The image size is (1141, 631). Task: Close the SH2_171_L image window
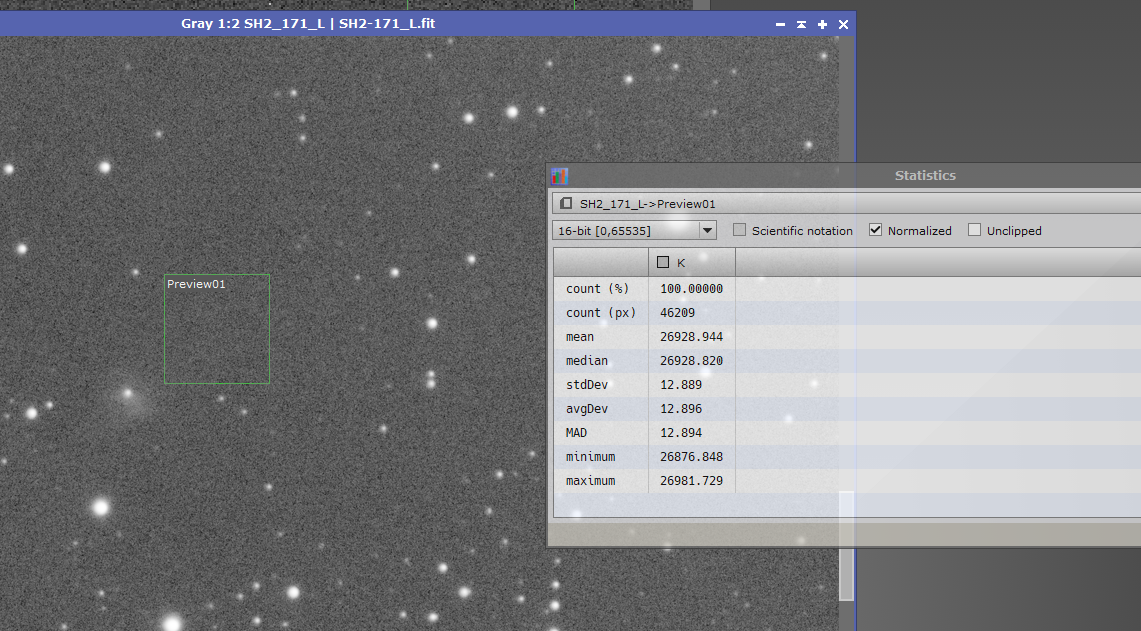coord(843,24)
